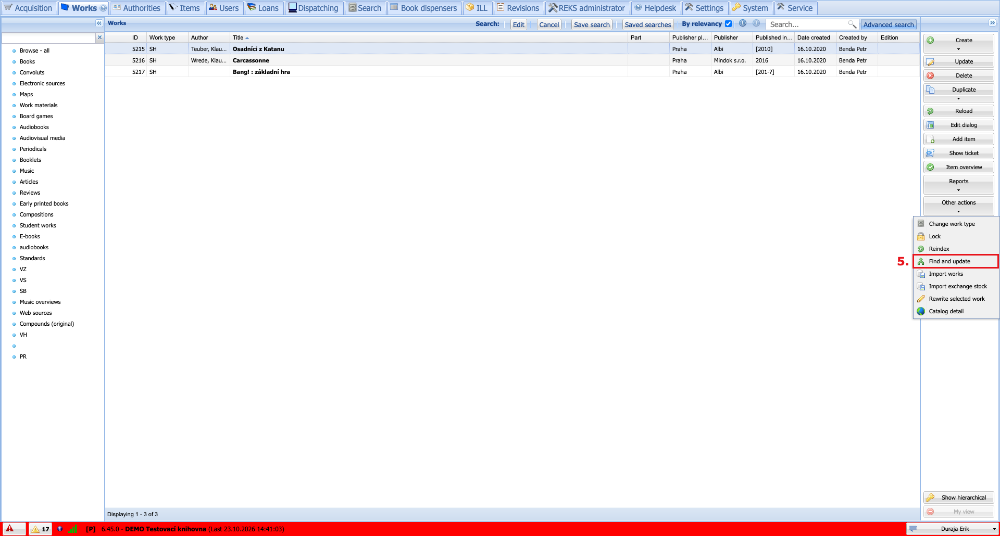Click the Catalog detail globe icon

click(920, 311)
